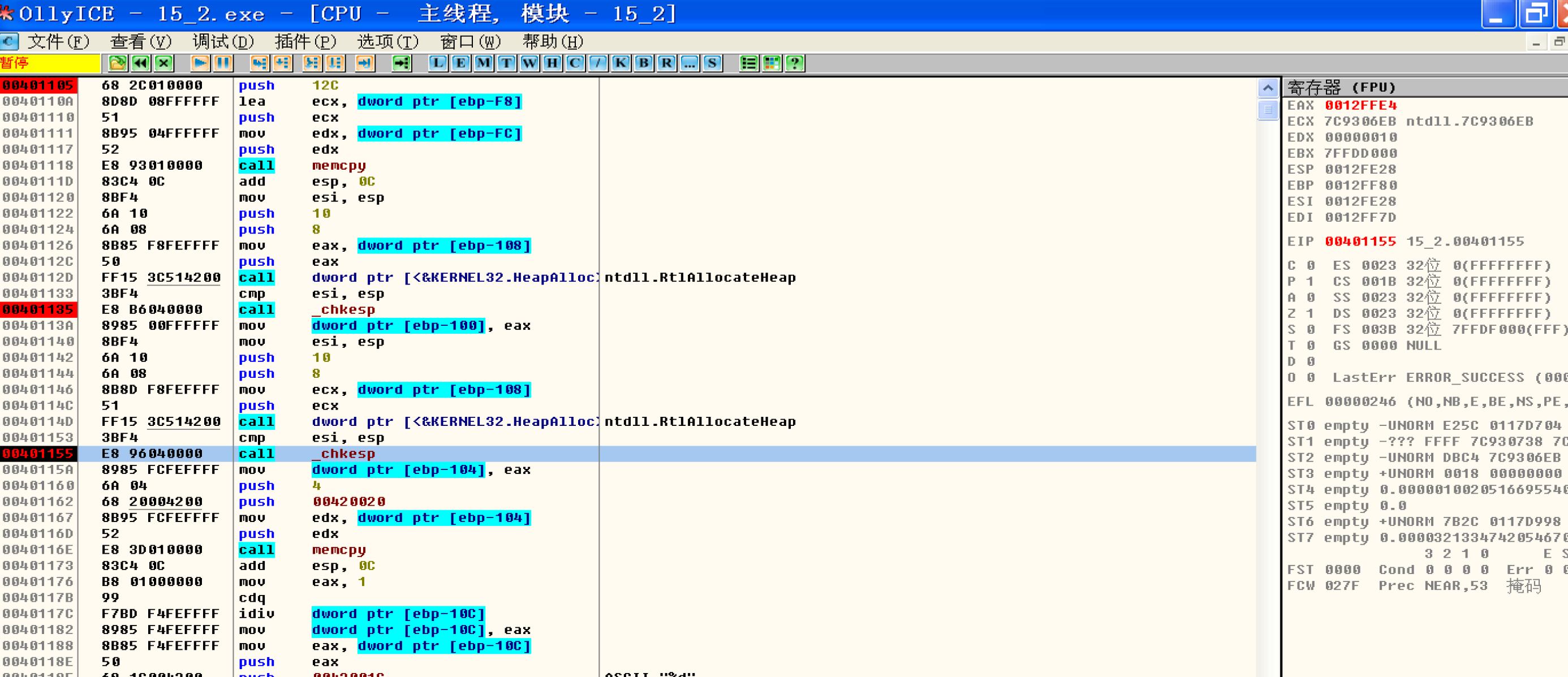The height and width of the screenshot is (677, 1568).
Task: Click the 暂停 paused status indicator
Action: 50,63
